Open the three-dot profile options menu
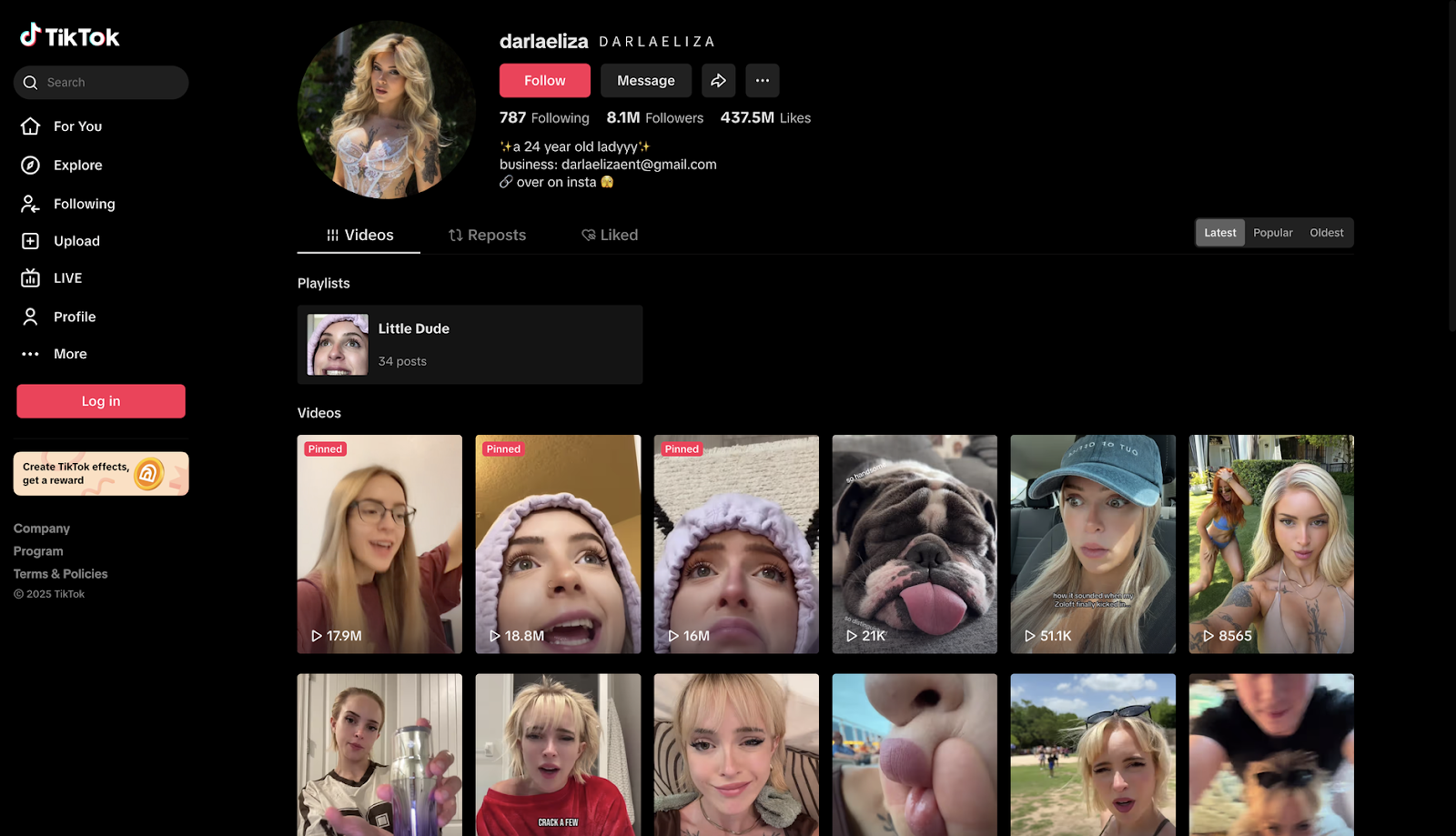Screen dimensions: 1456x836 tap(762, 81)
